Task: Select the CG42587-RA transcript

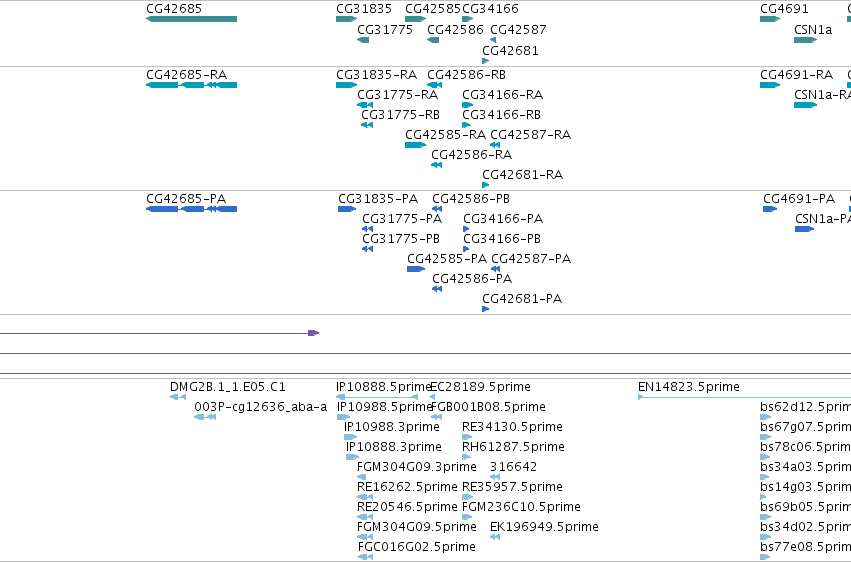Action: pos(495,145)
